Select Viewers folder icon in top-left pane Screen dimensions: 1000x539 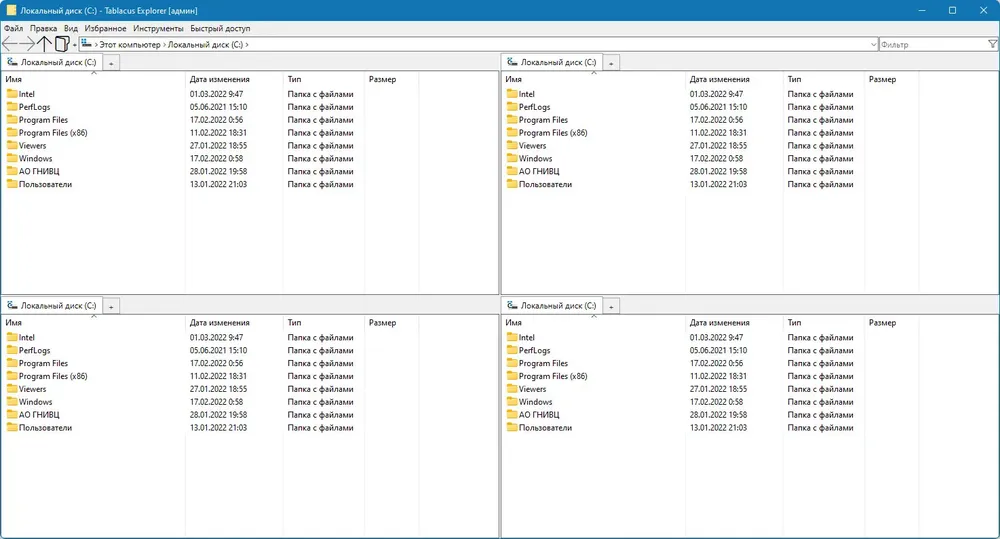click(x=12, y=145)
